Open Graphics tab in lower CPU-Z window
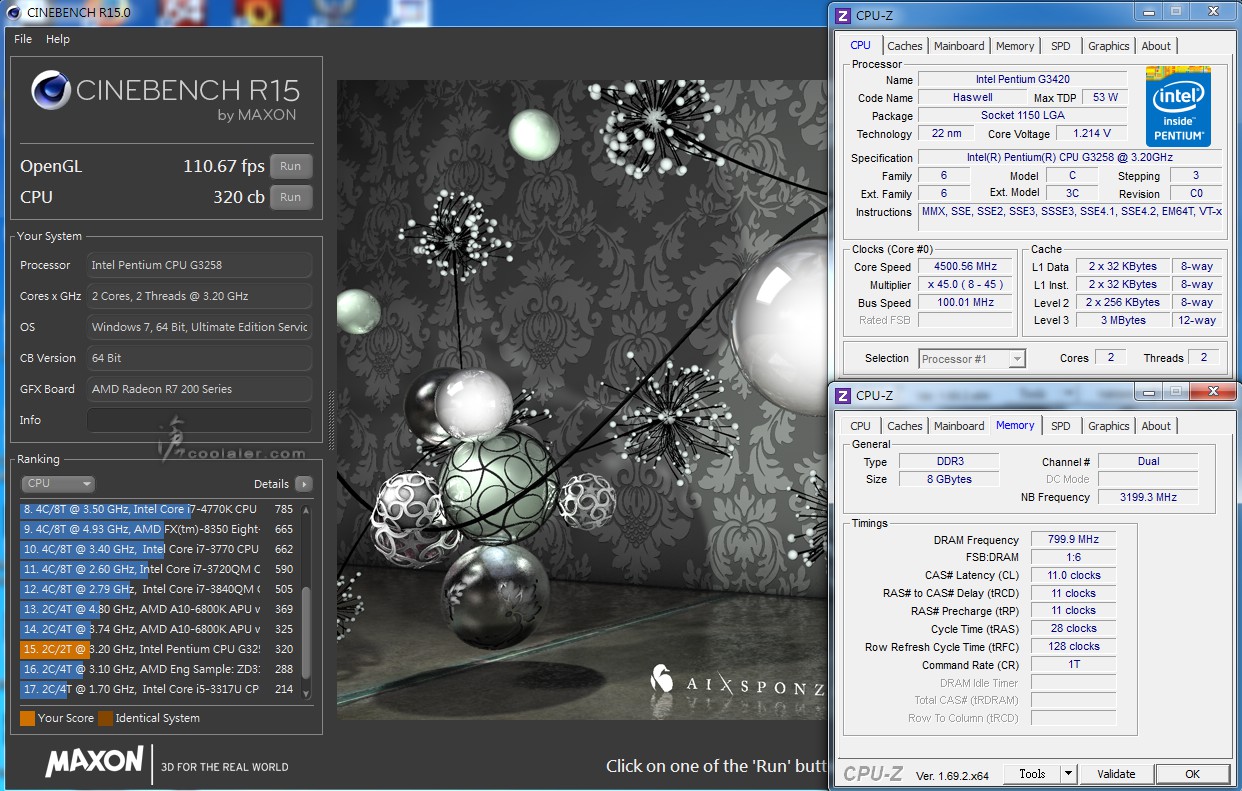Viewport: 1242px width, 791px height. 1109,426
